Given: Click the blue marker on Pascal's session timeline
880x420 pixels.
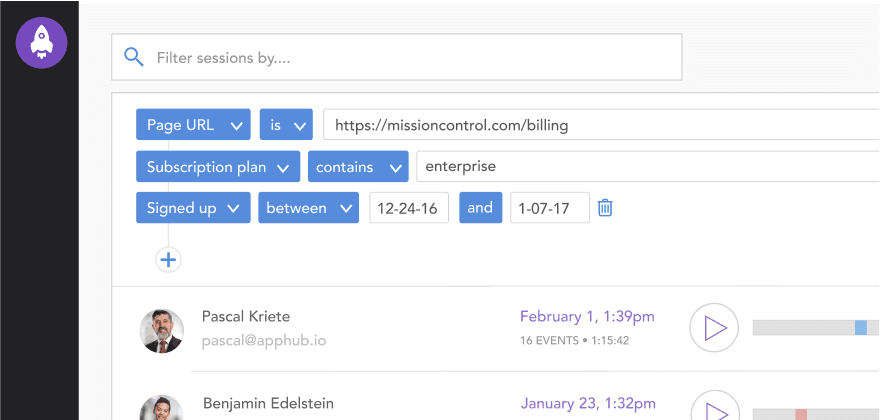Looking at the screenshot, I should pos(860,328).
